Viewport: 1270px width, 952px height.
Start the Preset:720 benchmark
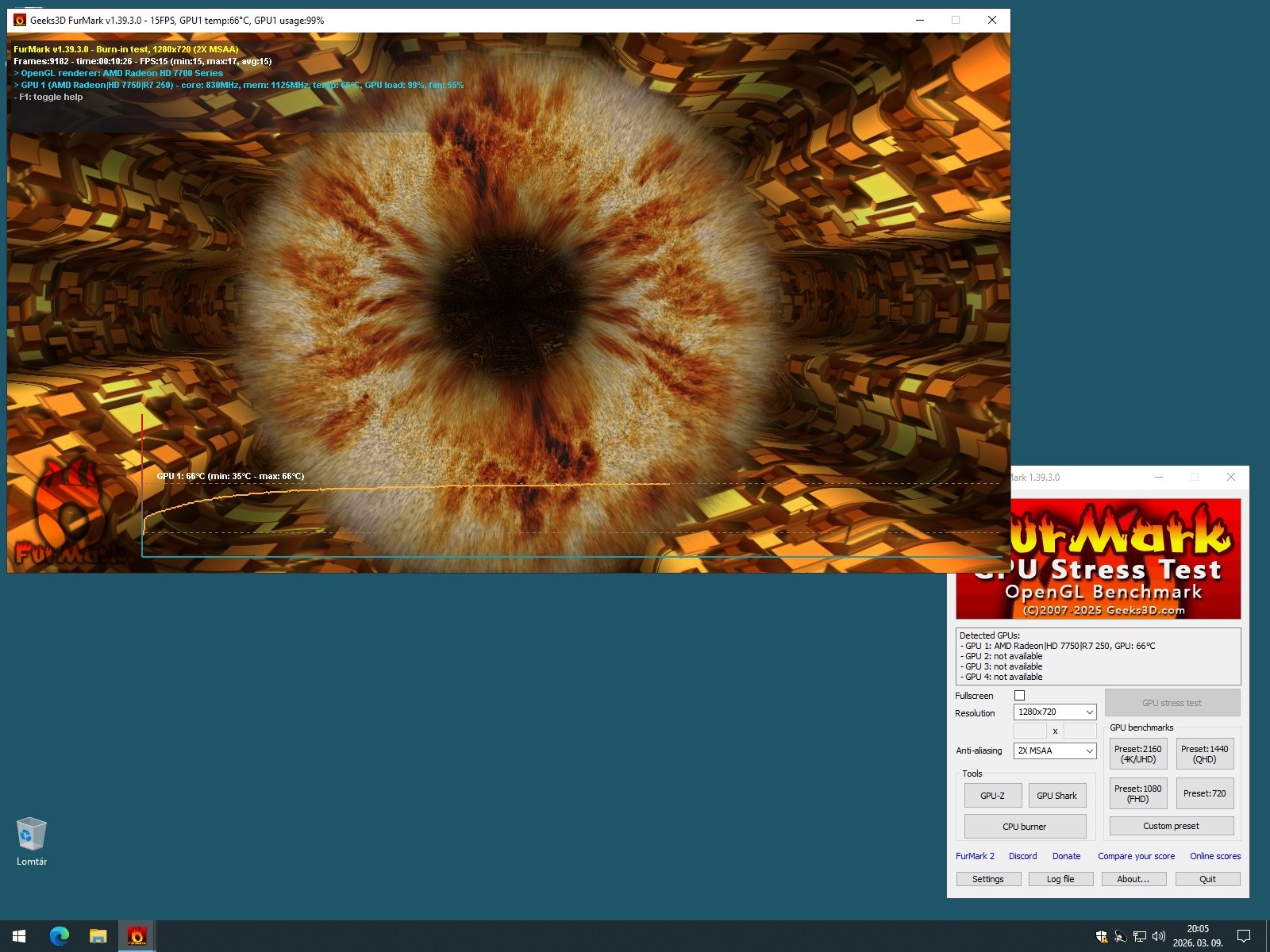point(1205,793)
